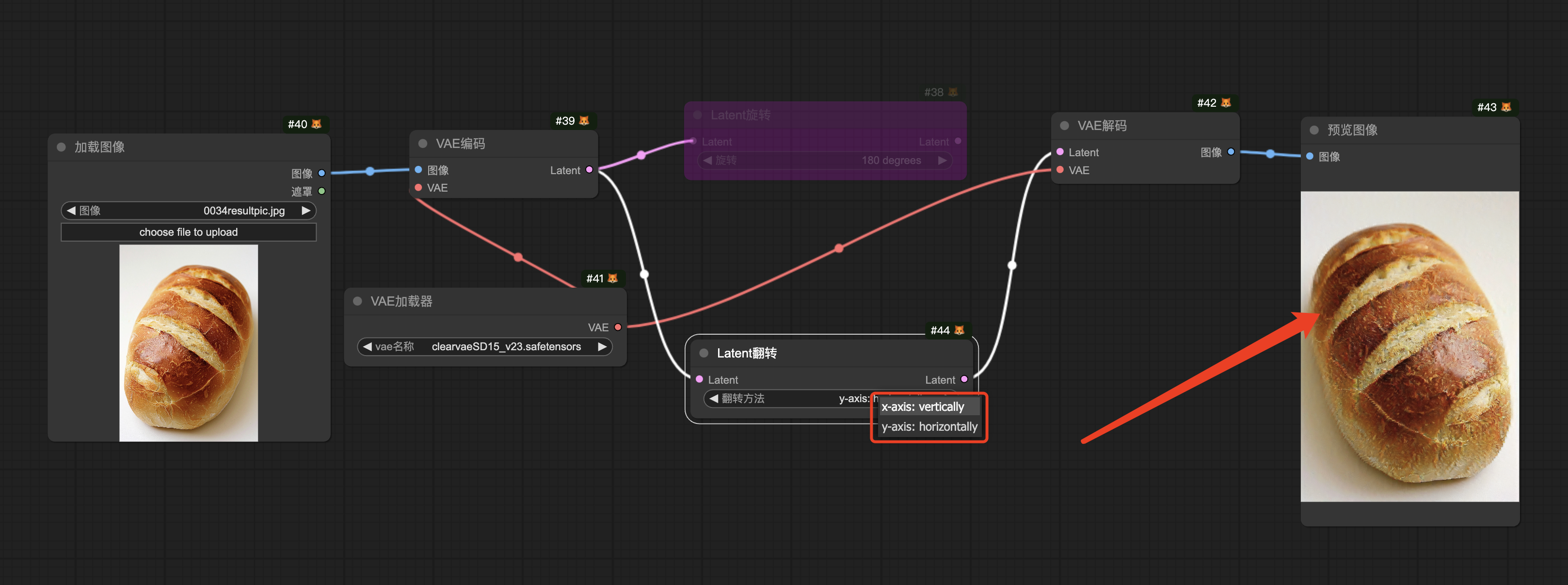
Task: Click previous arrow on vae名称 selector
Action: pos(367,346)
